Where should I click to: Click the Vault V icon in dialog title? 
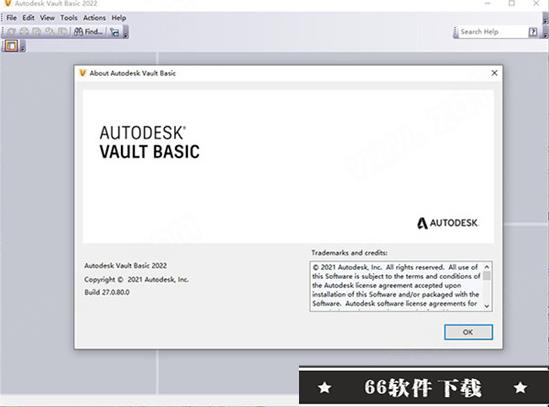click(x=83, y=73)
